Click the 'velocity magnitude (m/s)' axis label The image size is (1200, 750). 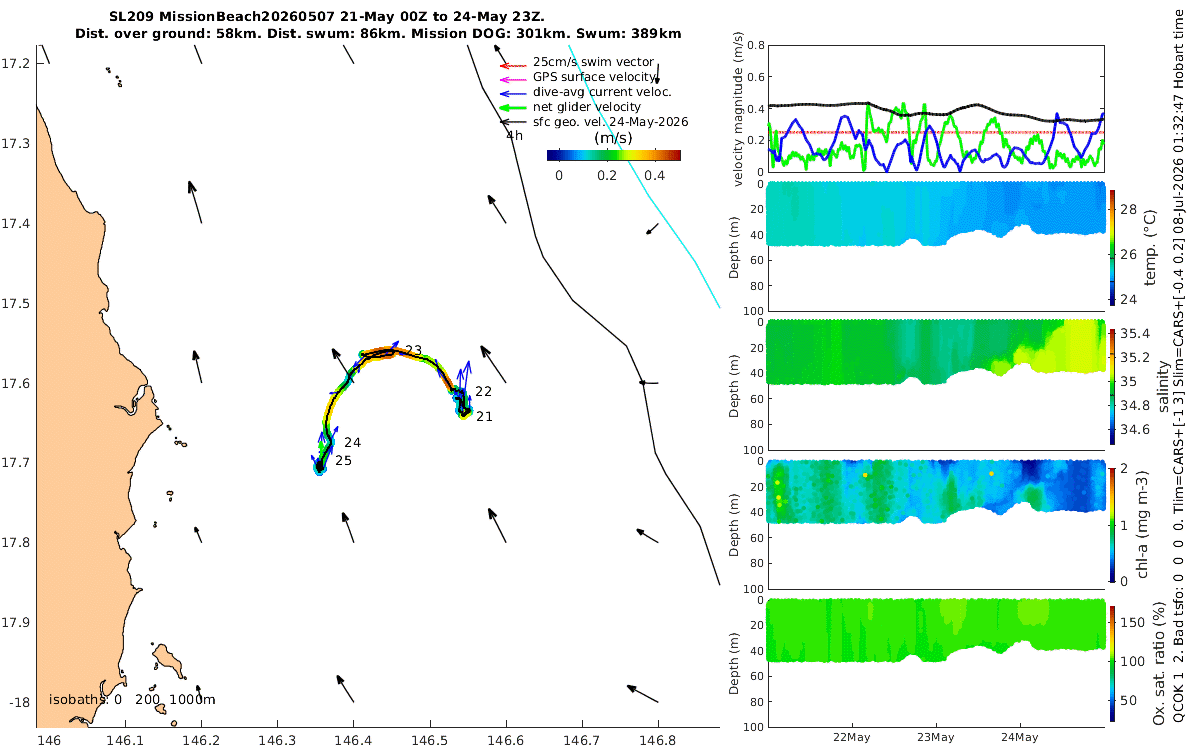tap(740, 109)
